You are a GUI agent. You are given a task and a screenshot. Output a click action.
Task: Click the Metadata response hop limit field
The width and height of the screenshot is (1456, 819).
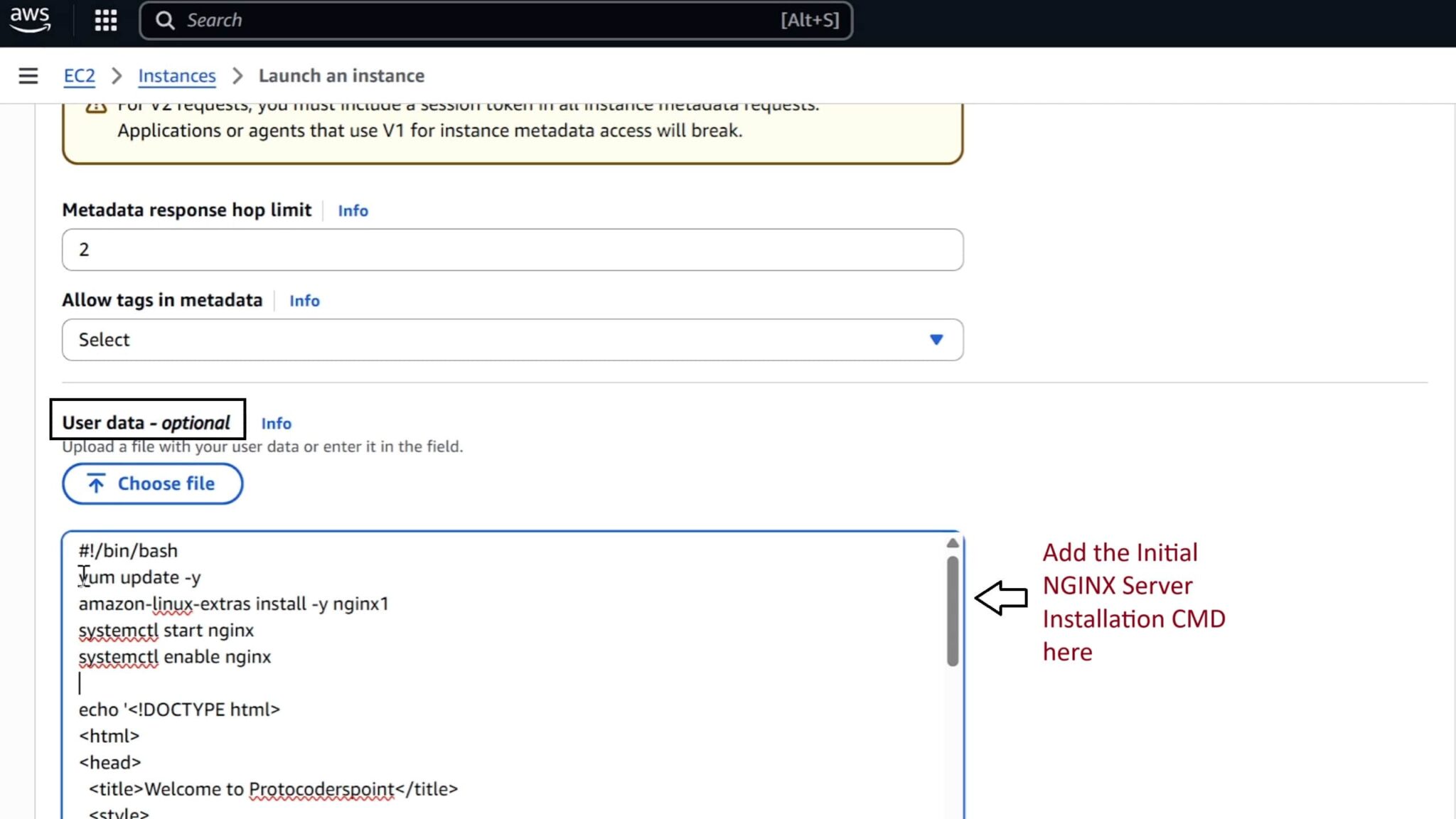[512, 250]
